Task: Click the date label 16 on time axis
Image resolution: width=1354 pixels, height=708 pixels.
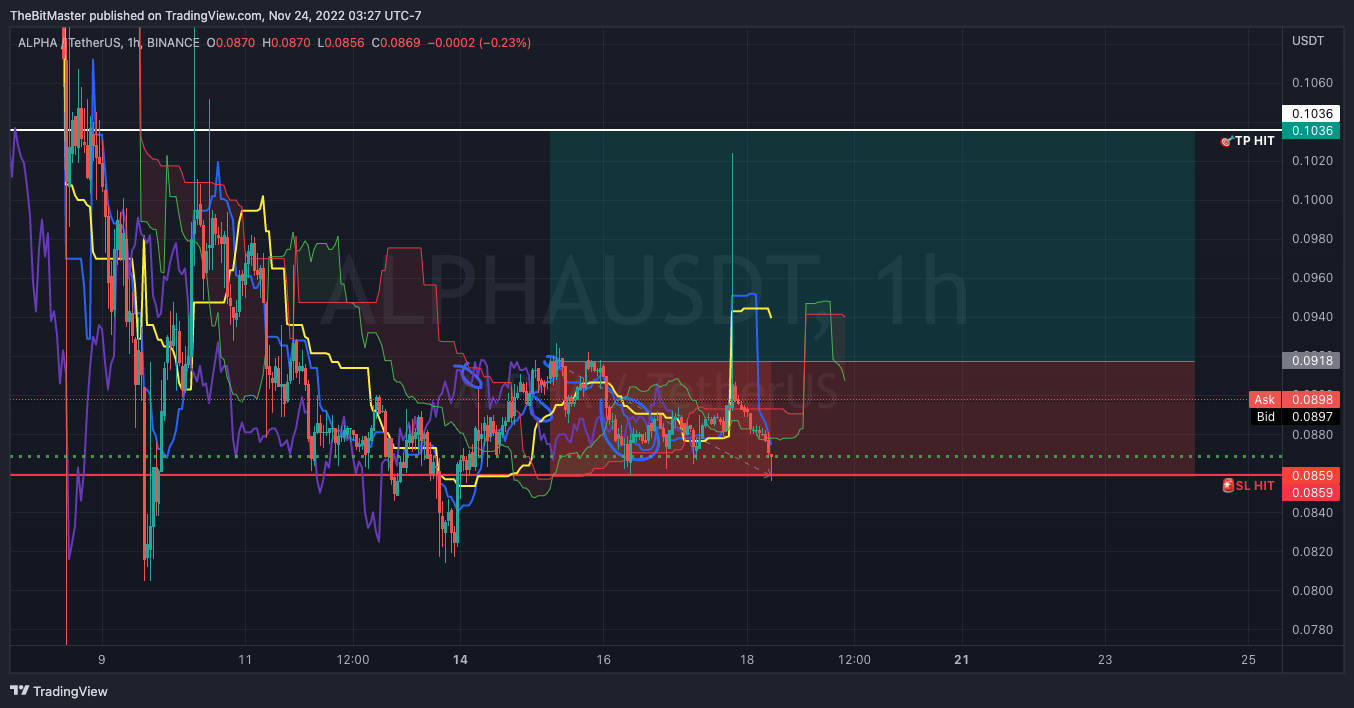Action: pos(603,660)
